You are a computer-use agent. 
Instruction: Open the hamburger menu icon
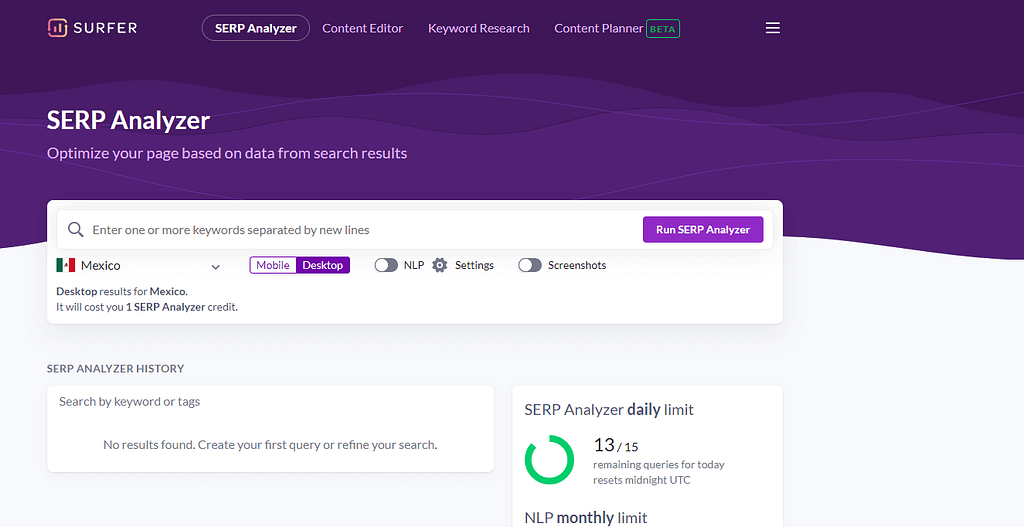(x=773, y=28)
